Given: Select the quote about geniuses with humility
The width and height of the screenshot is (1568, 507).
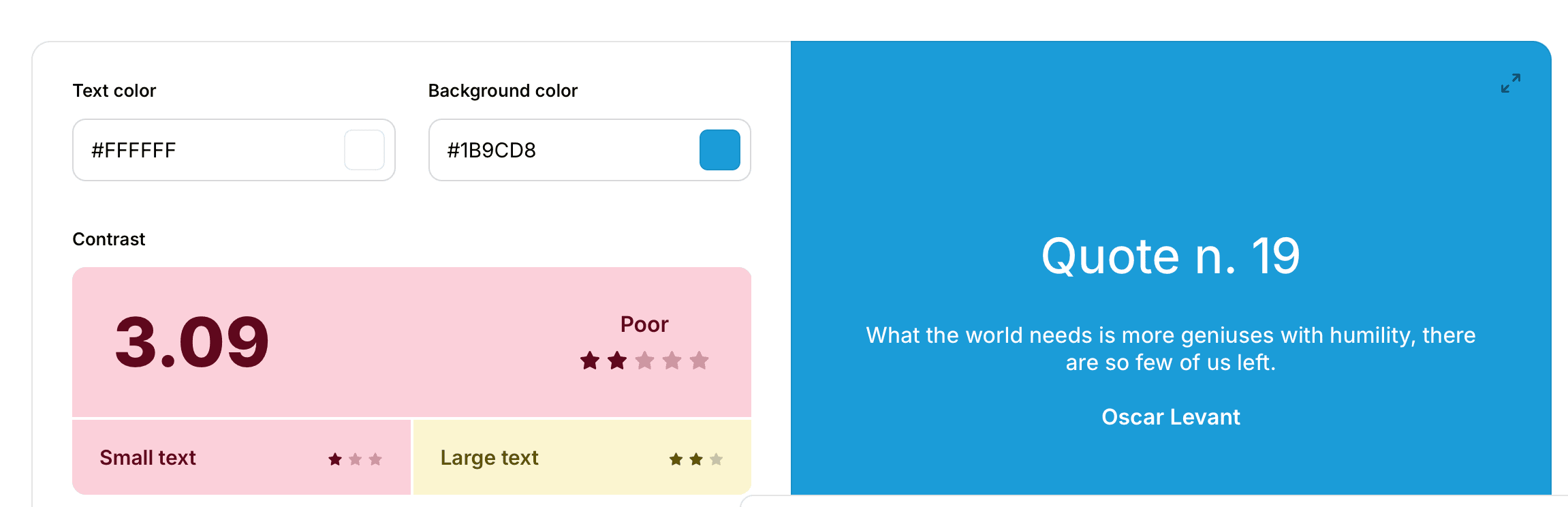Looking at the screenshot, I should (1170, 349).
